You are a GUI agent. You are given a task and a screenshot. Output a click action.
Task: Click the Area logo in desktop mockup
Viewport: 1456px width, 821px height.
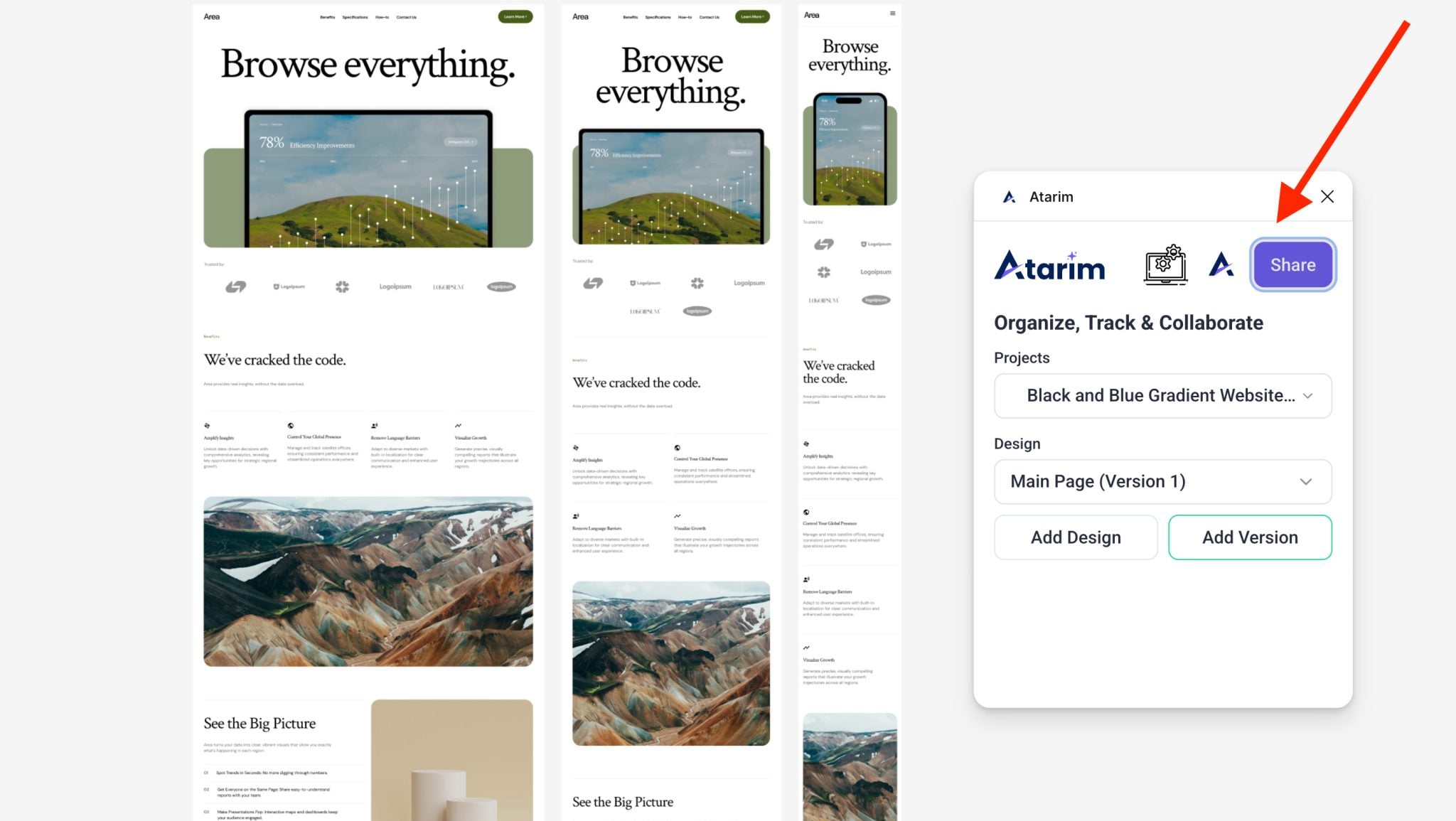(212, 16)
